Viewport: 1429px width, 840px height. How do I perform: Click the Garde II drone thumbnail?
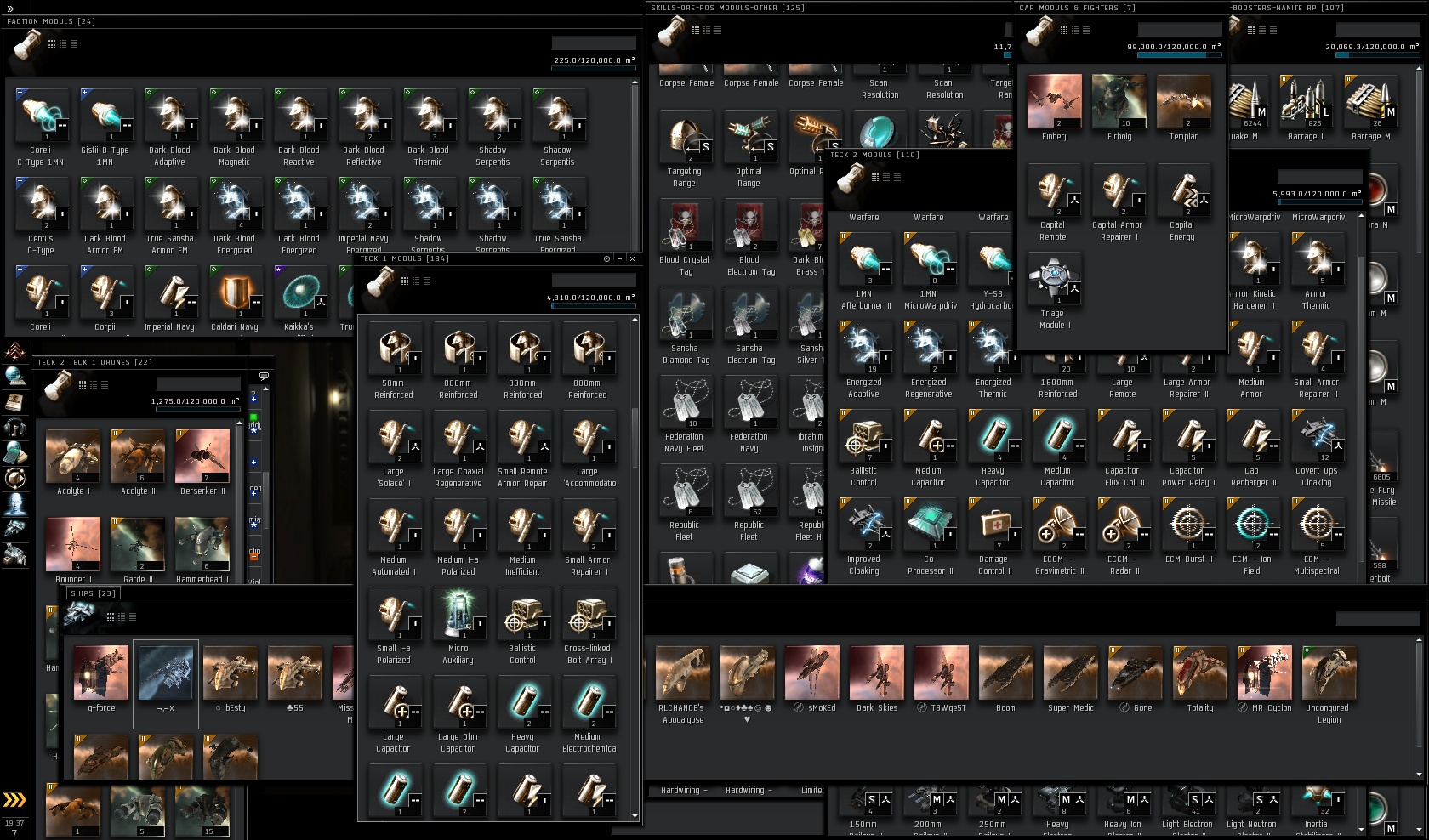tap(138, 545)
